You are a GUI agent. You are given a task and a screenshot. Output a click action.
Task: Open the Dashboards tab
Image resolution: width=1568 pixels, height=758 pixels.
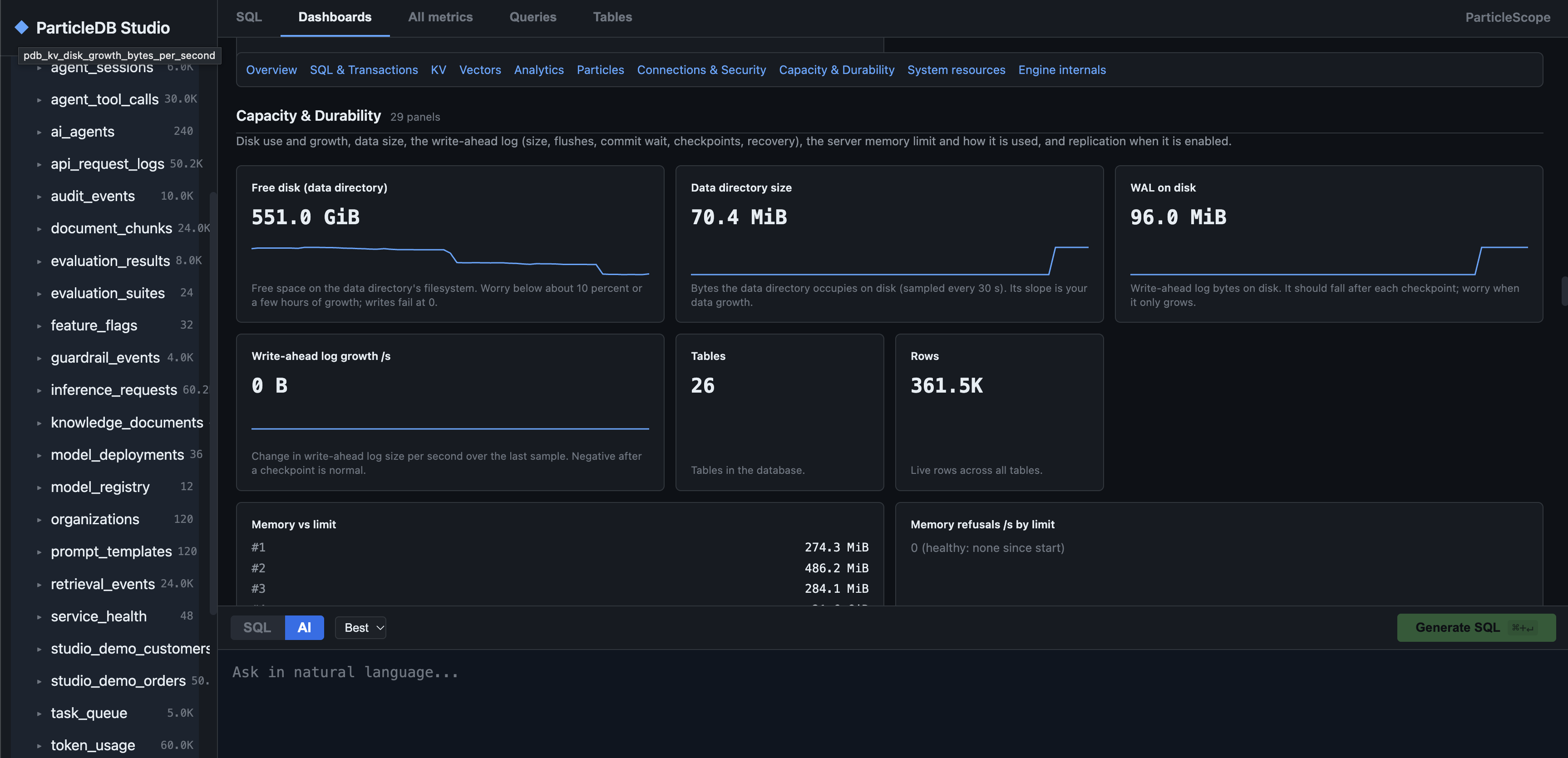point(335,17)
